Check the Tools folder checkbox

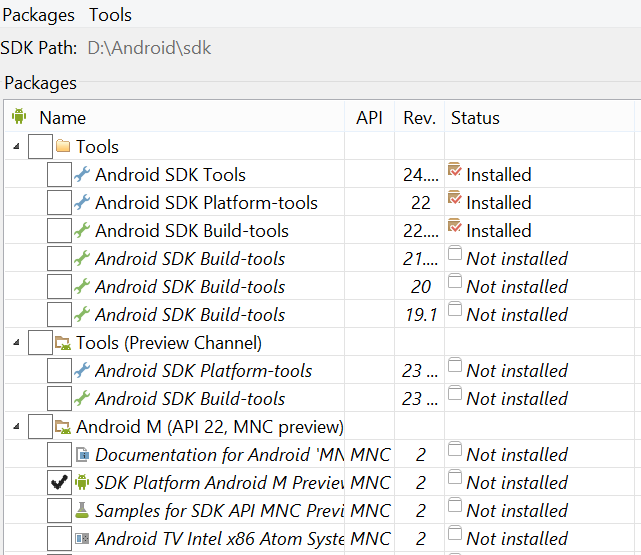40,146
